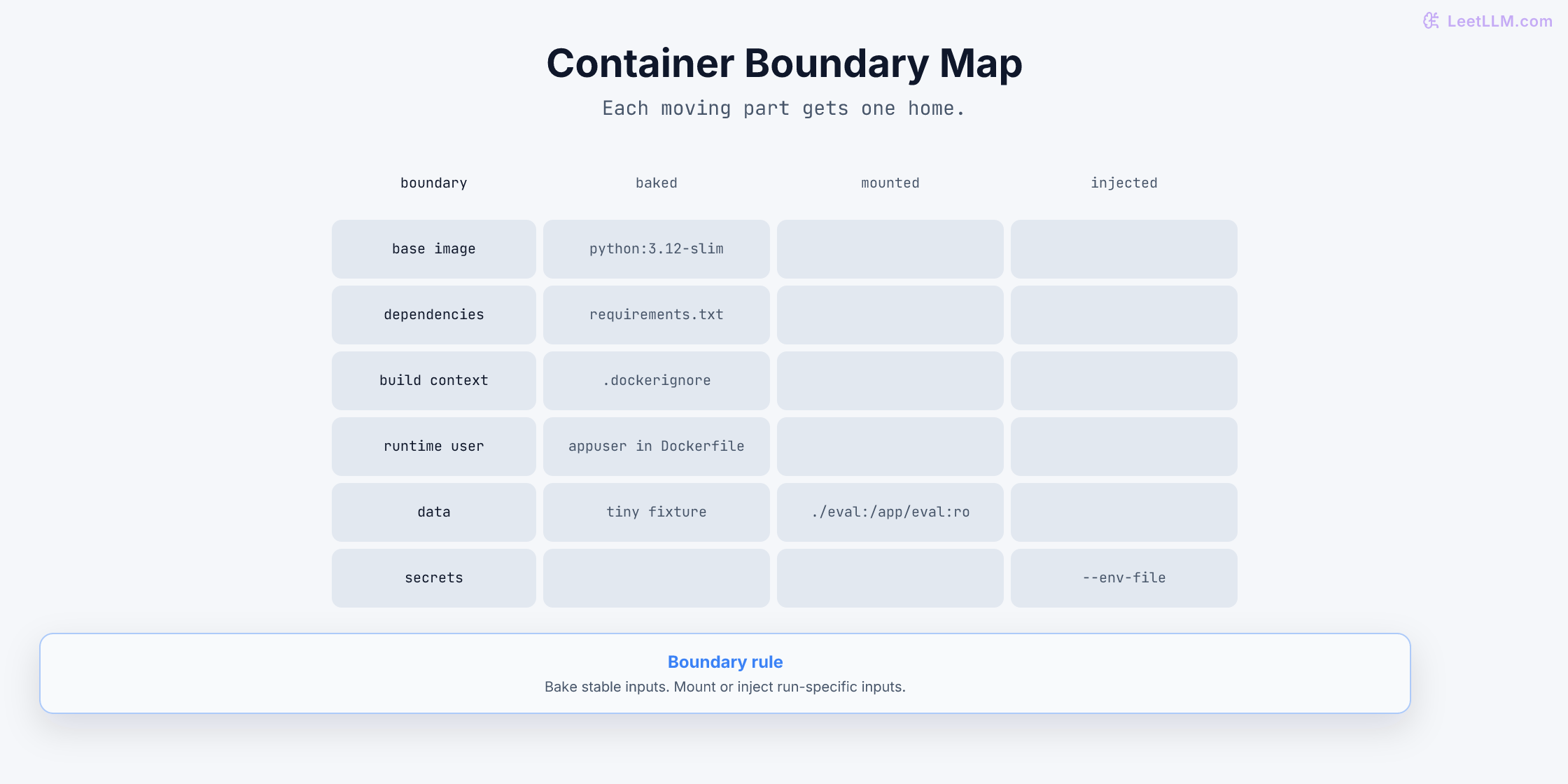Select the '--env-file' injected cell
This screenshot has width=1568, height=784.
tap(1124, 578)
